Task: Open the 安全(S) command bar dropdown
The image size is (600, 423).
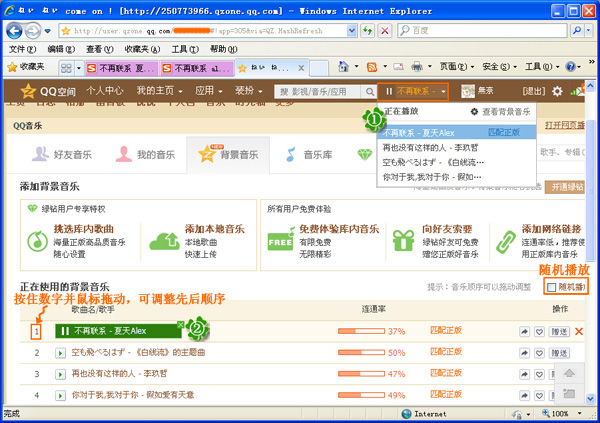Action: (500, 67)
